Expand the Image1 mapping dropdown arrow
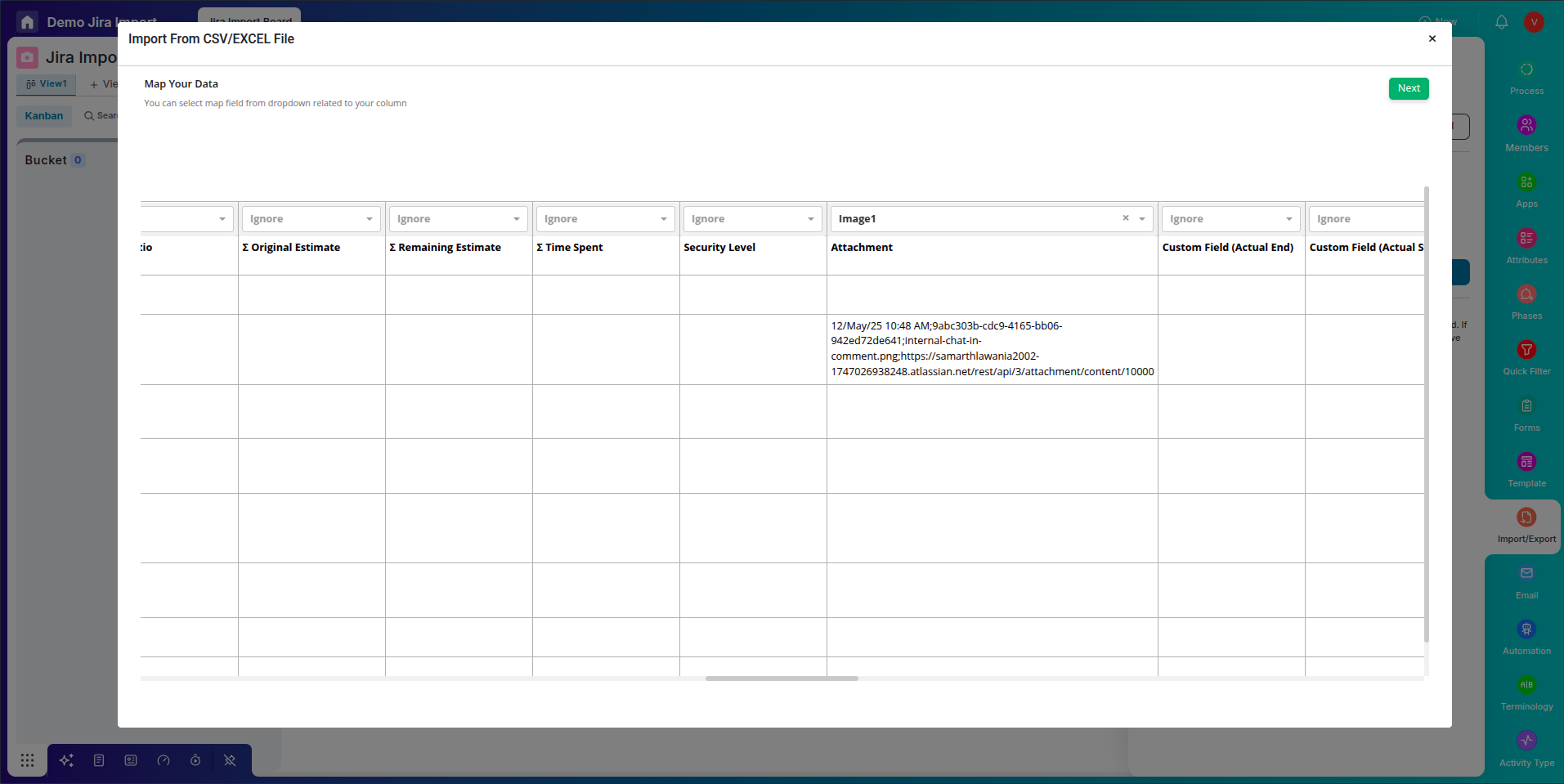This screenshot has width=1564, height=784. (1142, 219)
